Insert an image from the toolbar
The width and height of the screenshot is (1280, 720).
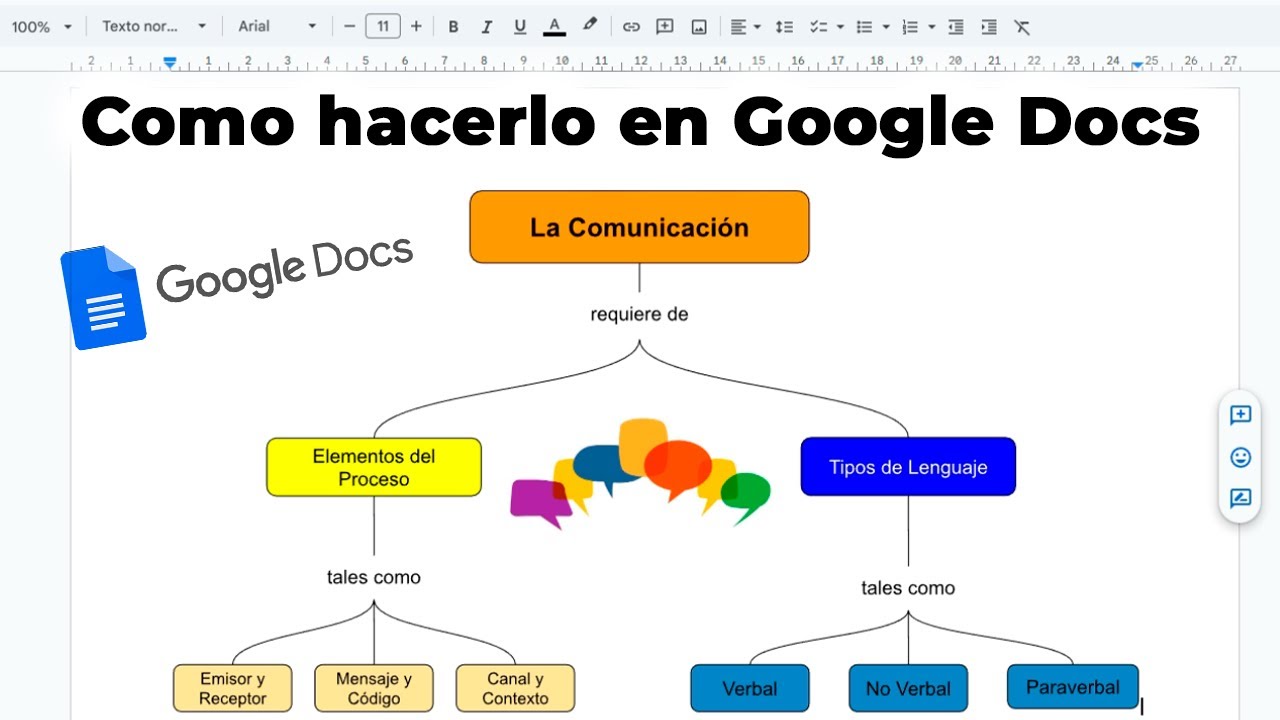click(699, 27)
